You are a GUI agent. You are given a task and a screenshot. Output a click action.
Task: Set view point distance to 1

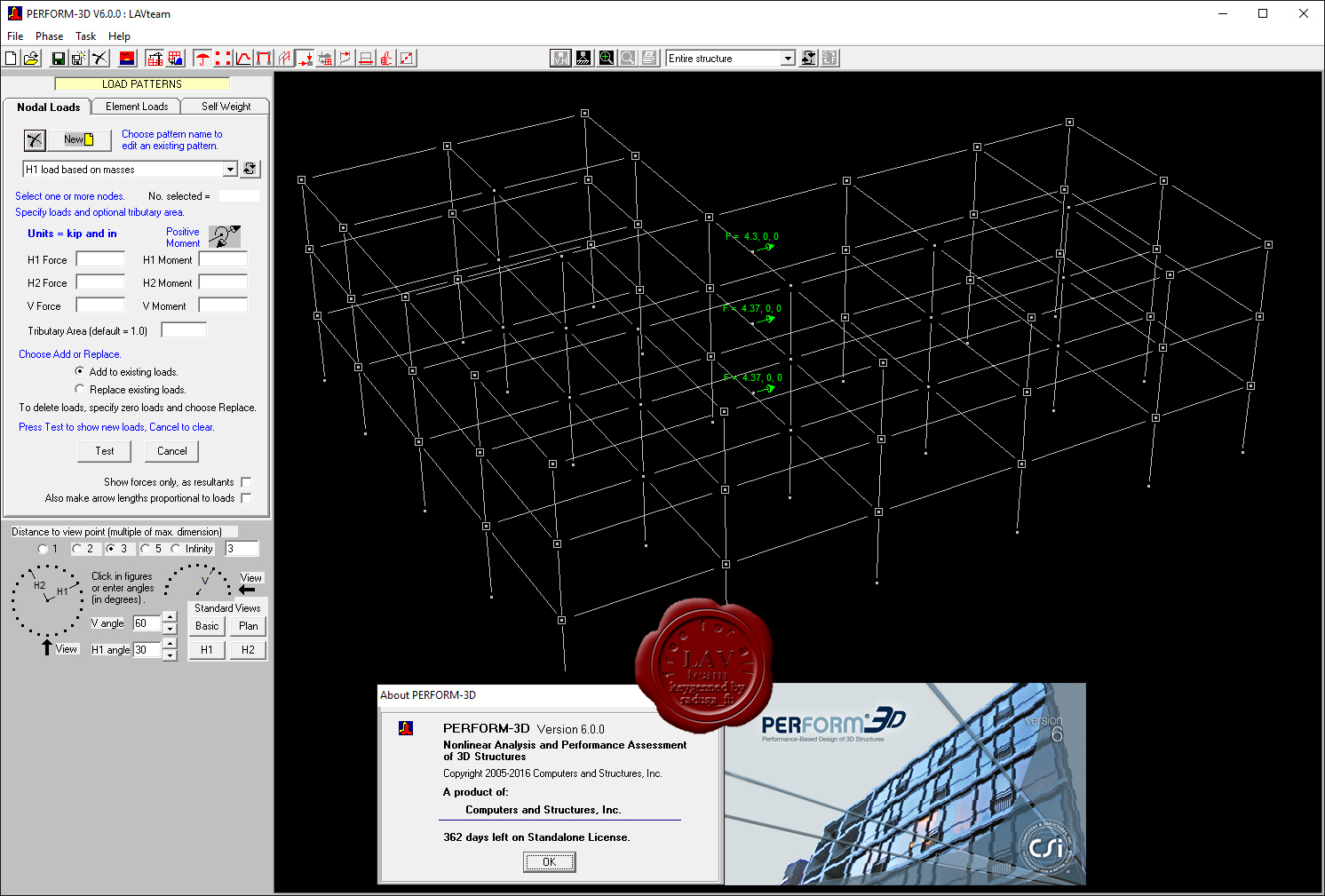point(43,549)
